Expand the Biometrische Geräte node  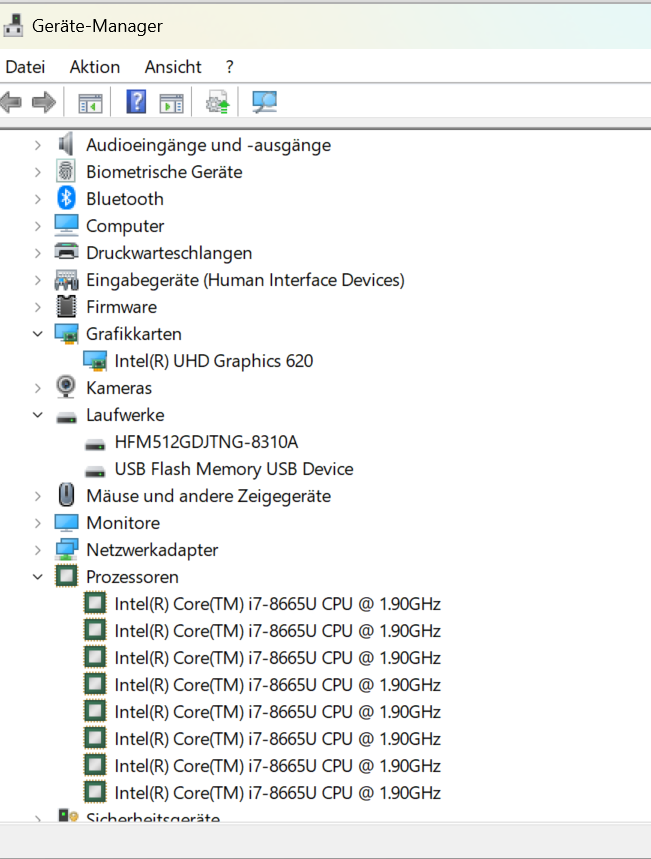point(37,172)
